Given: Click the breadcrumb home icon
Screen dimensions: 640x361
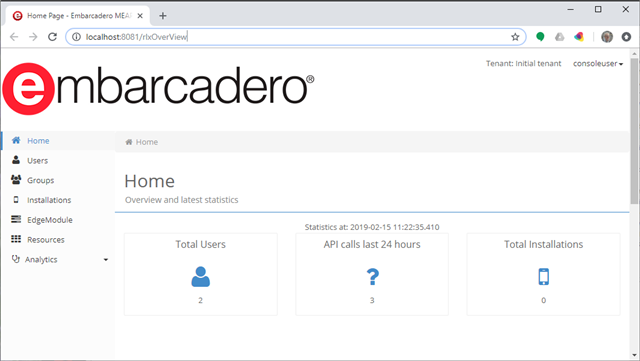Looking at the screenshot, I should click(129, 142).
